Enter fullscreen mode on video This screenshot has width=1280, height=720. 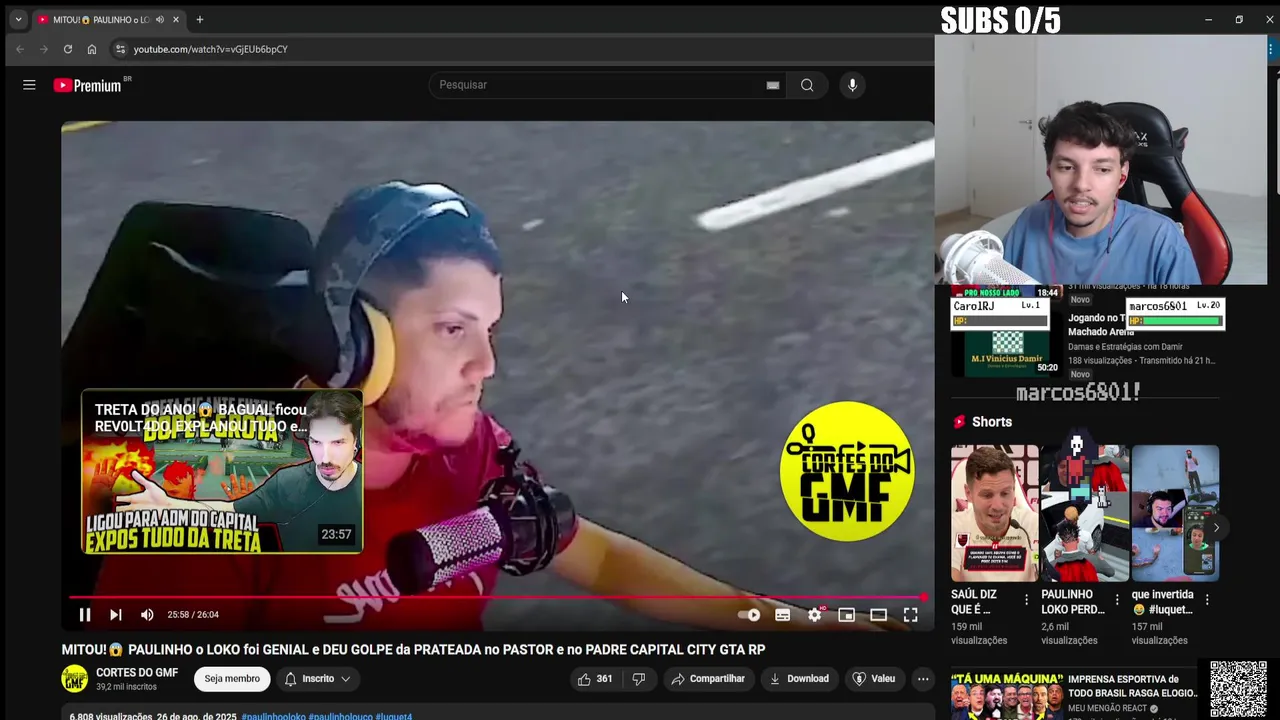[911, 615]
